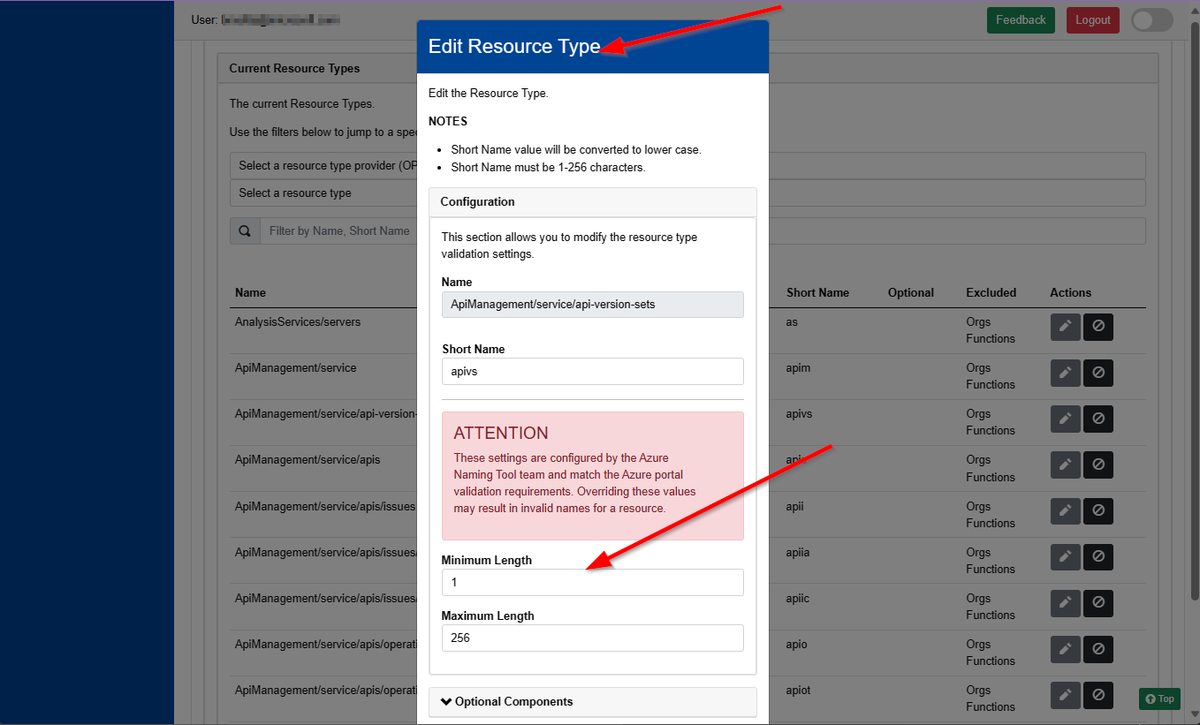Edit pencil icon for apii row
This screenshot has width=1200, height=725.
pyautogui.click(x=1065, y=511)
